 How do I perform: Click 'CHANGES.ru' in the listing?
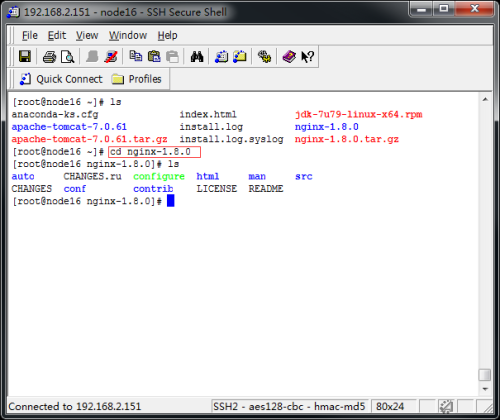point(92,176)
